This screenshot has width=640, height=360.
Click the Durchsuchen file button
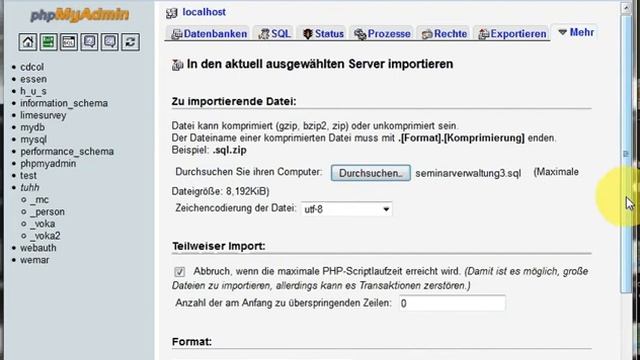[x=371, y=173]
